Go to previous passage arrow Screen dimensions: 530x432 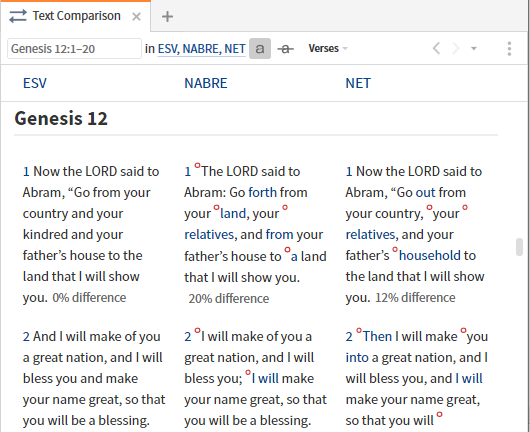click(436, 48)
